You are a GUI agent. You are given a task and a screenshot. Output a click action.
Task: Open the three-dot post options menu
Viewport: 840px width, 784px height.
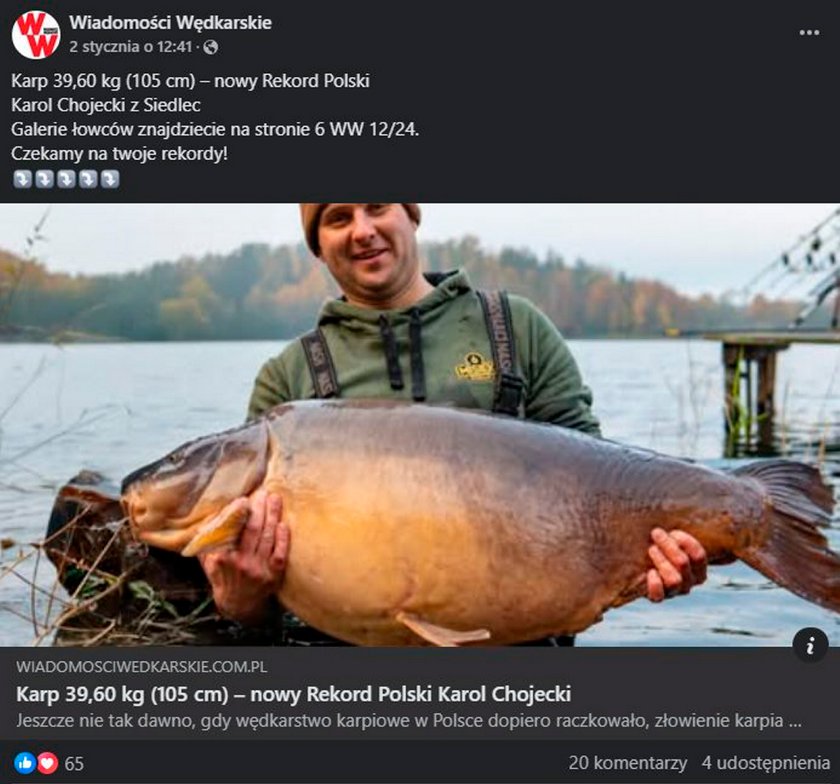(809, 33)
